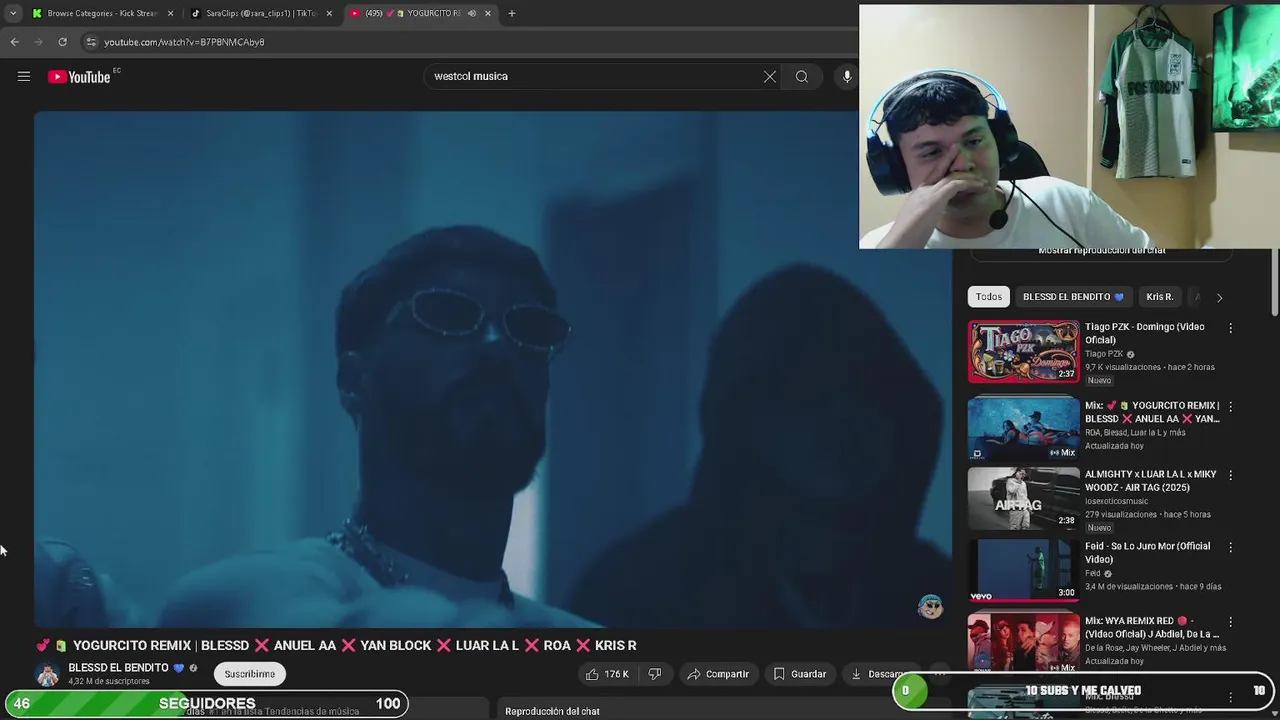Screen dimensions: 1280x720
Task: Close the Kick Browse Categories tab
Action: (x=170, y=13)
